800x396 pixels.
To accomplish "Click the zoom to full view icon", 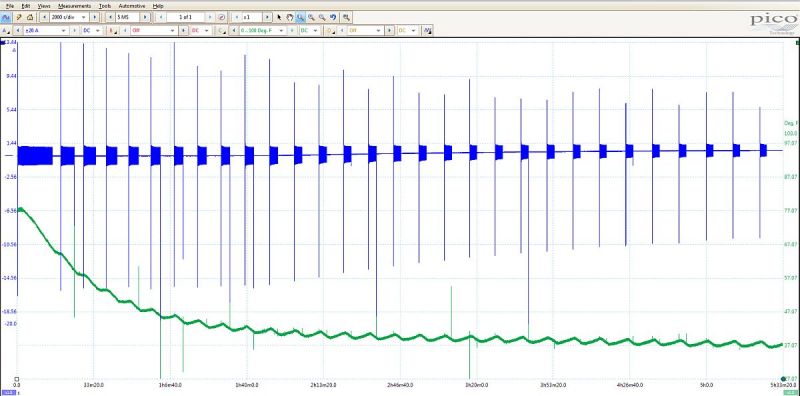I will click(x=346, y=17).
